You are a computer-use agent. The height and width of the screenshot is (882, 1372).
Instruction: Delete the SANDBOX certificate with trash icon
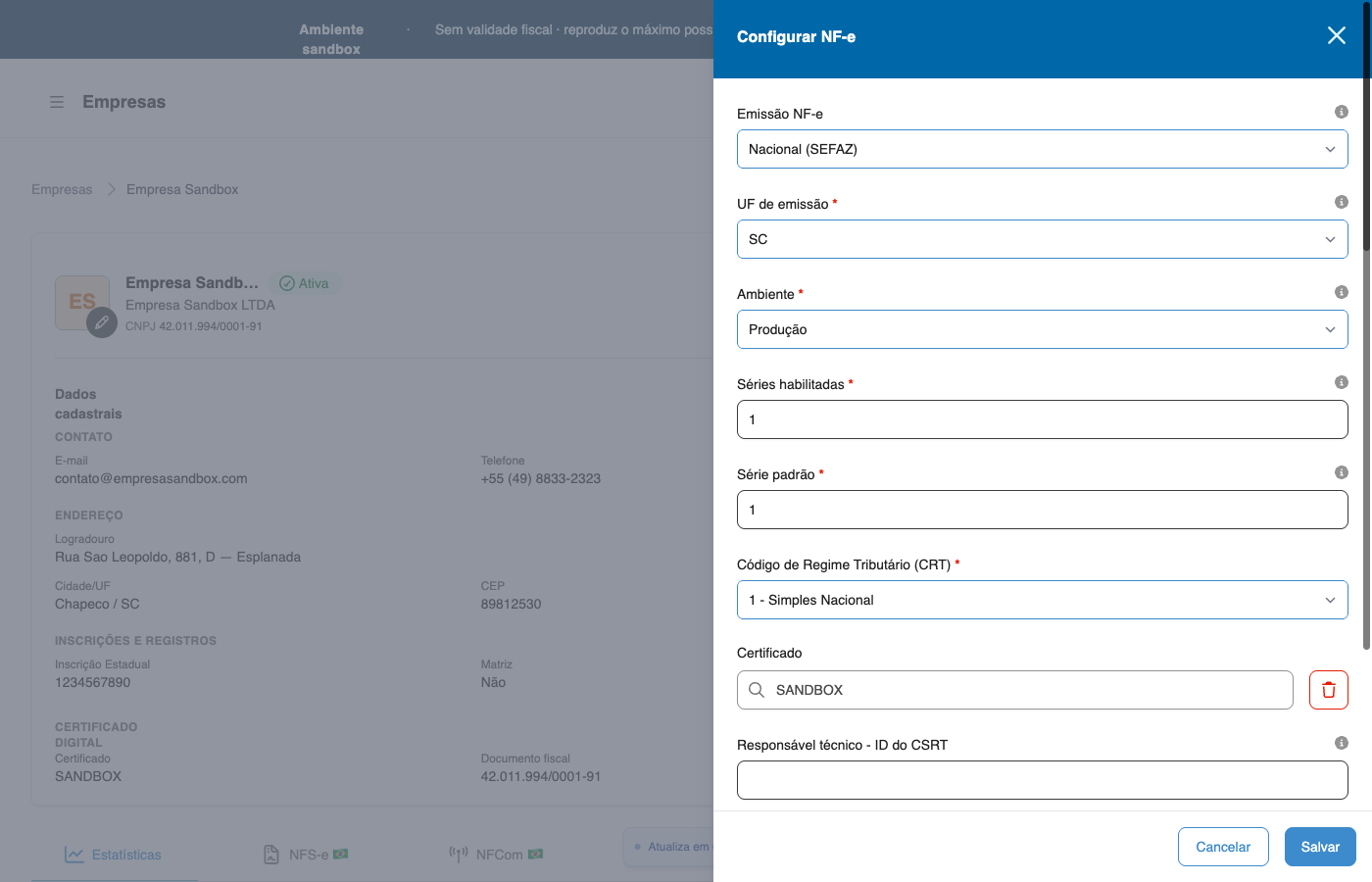point(1329,690)
